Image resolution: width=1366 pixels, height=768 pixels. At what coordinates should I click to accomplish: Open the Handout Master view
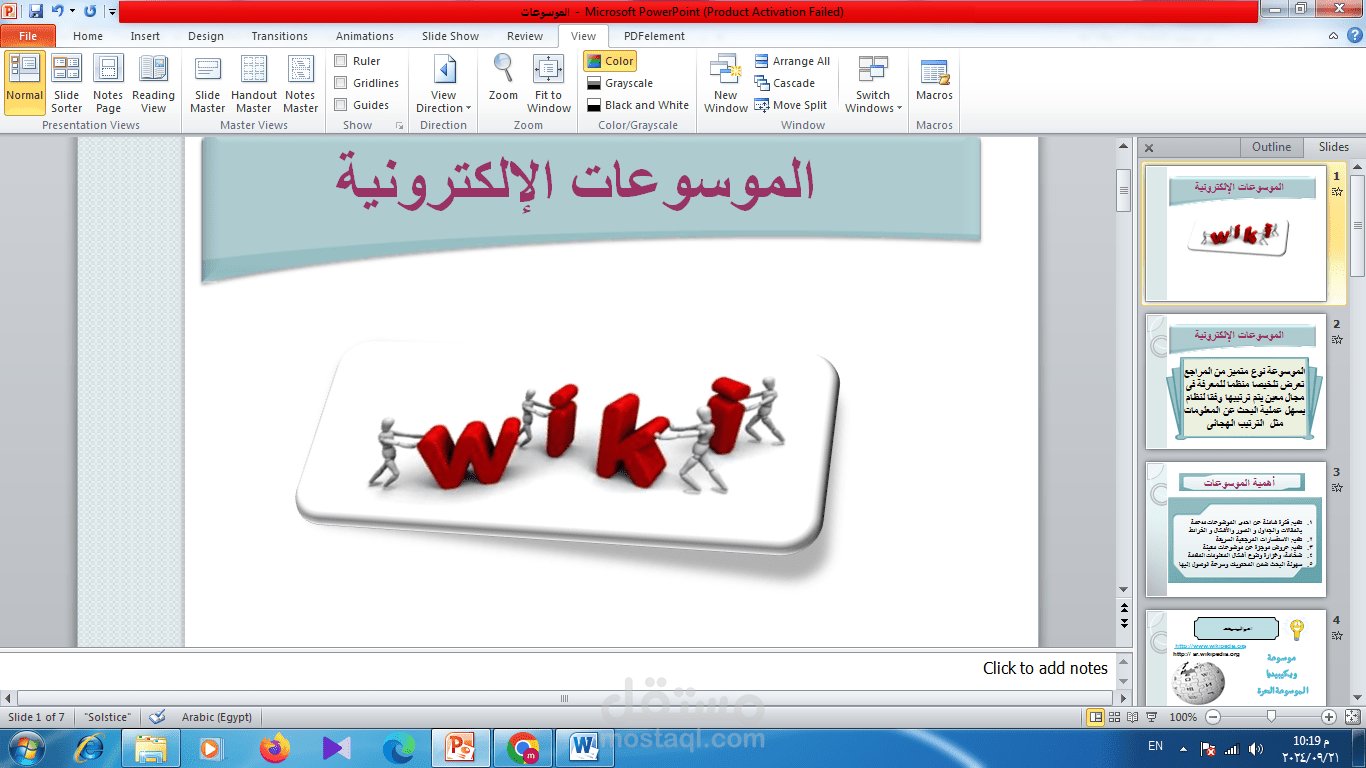click(x=254, y=83)
